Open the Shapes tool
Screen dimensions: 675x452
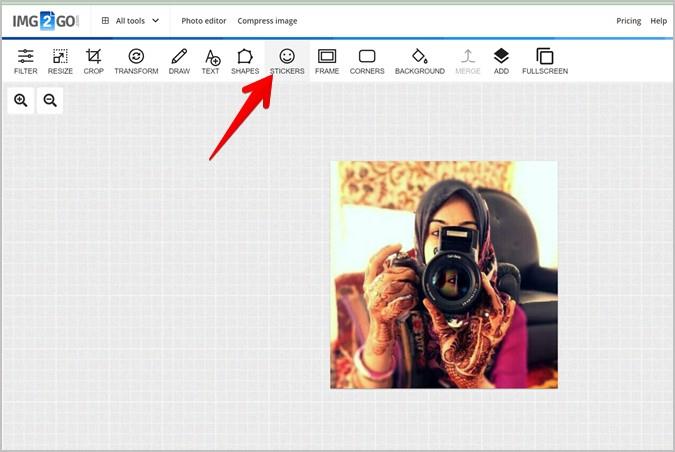point(245,62)
